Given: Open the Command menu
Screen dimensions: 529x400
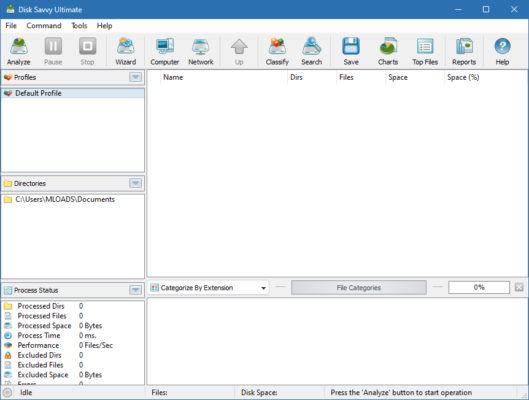Looking at the screenshot, I should (x=44, y=26).
